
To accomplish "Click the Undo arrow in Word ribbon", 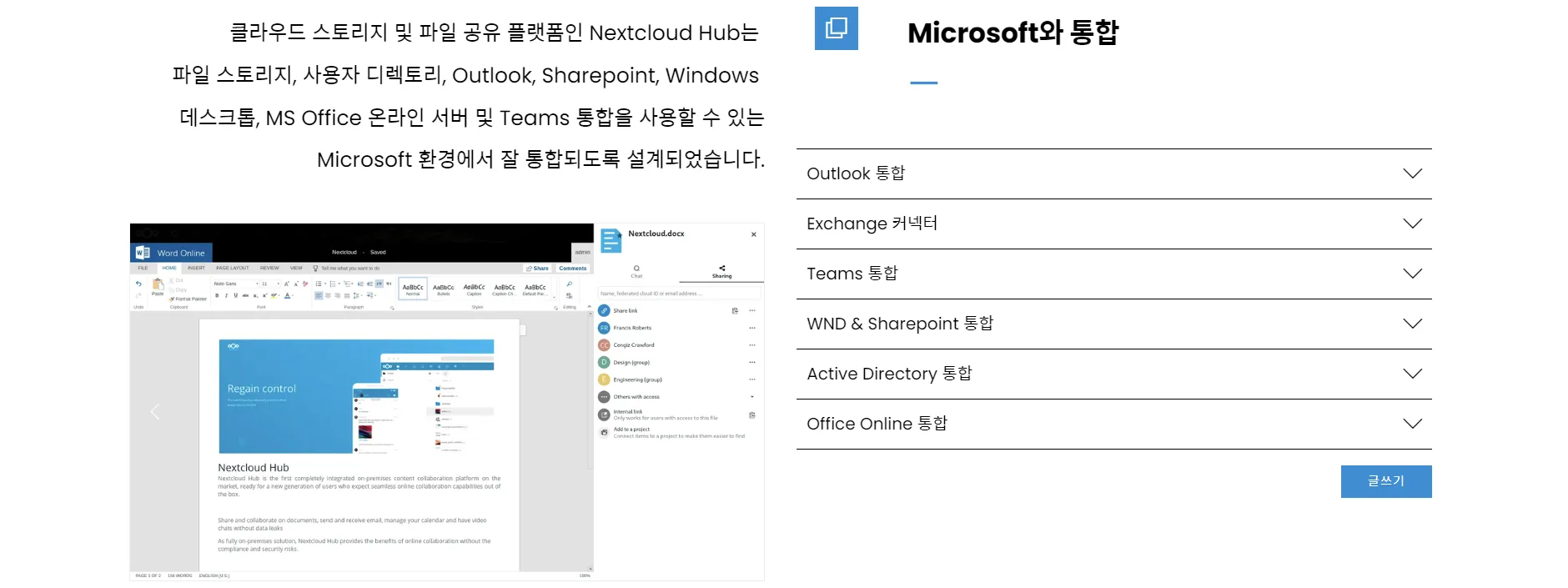I will [138, 284].
